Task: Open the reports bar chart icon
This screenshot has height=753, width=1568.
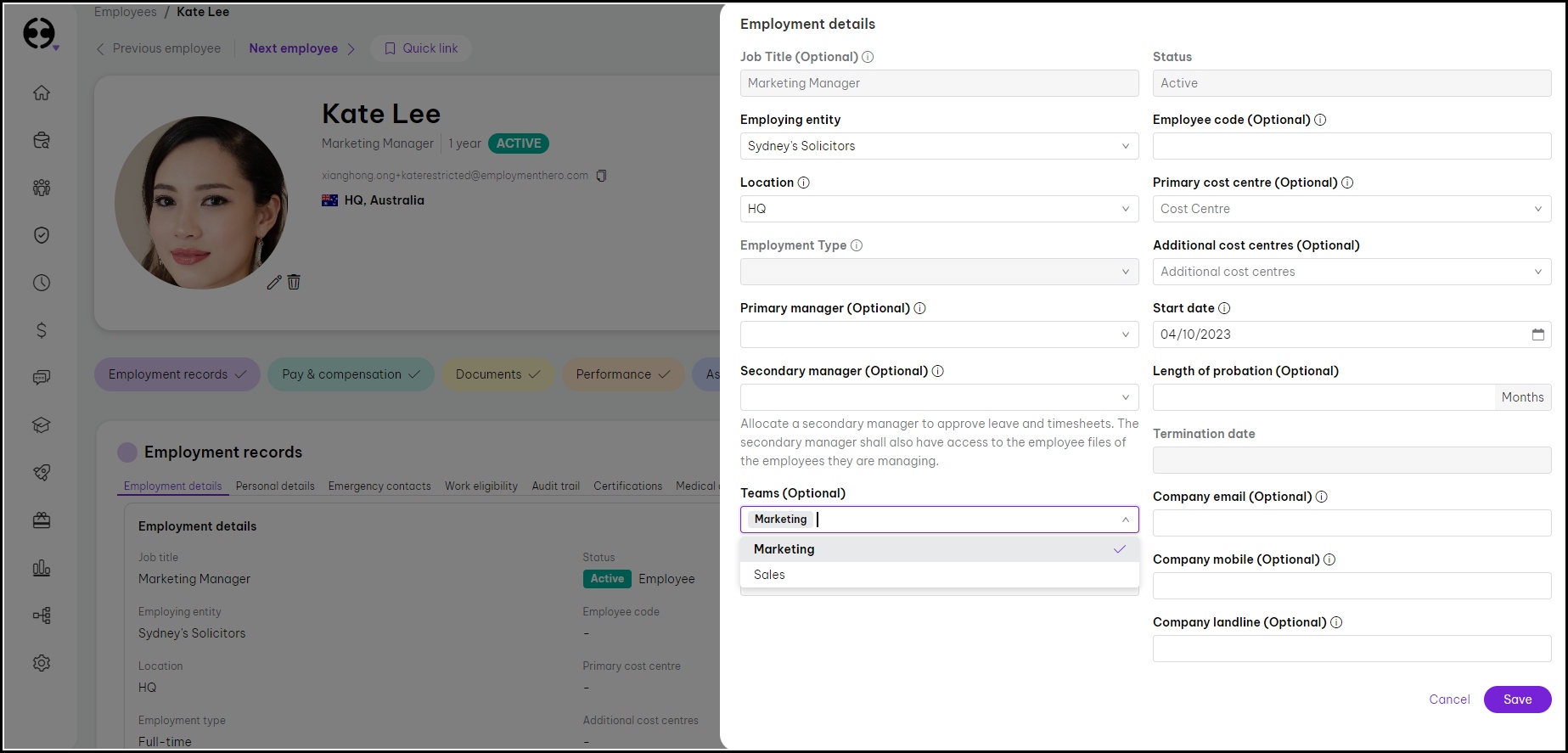Action: (42, 568)
